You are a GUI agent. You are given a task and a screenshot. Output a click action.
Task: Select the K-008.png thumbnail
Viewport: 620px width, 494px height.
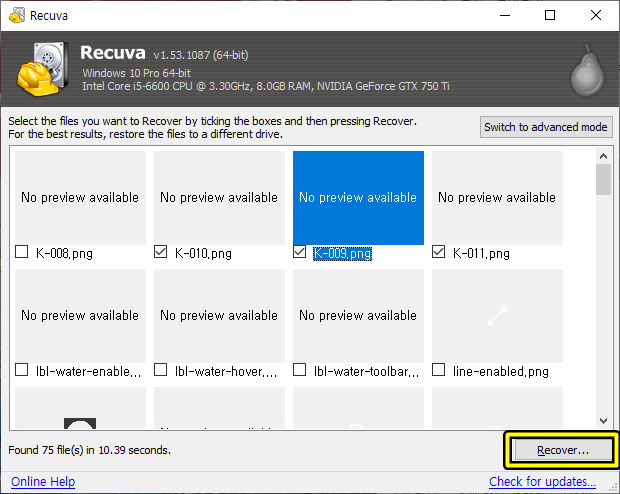pyautogui.click(x=80, y=198)
